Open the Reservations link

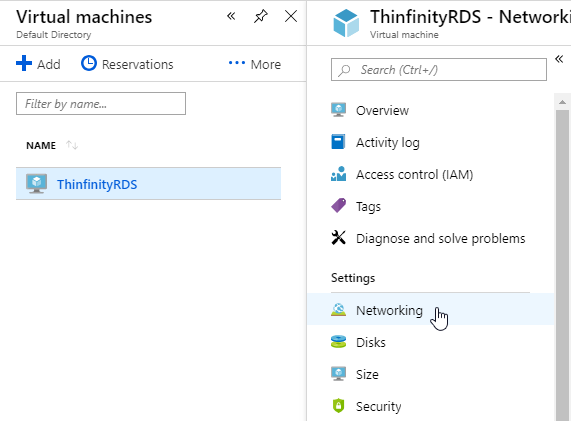(x=138, y=64)
